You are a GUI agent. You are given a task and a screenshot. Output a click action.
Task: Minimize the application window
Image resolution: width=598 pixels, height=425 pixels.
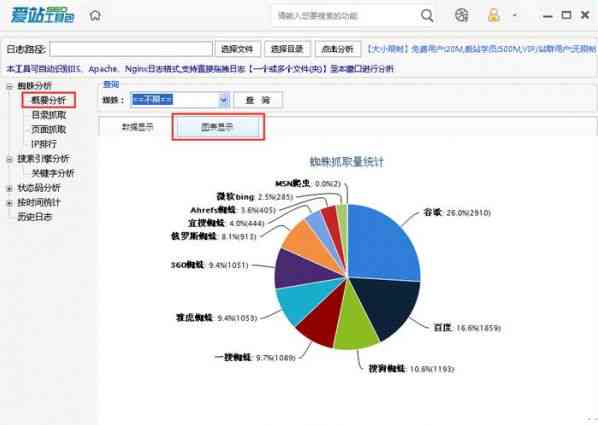pyautogui.click(x=548, y=16)
